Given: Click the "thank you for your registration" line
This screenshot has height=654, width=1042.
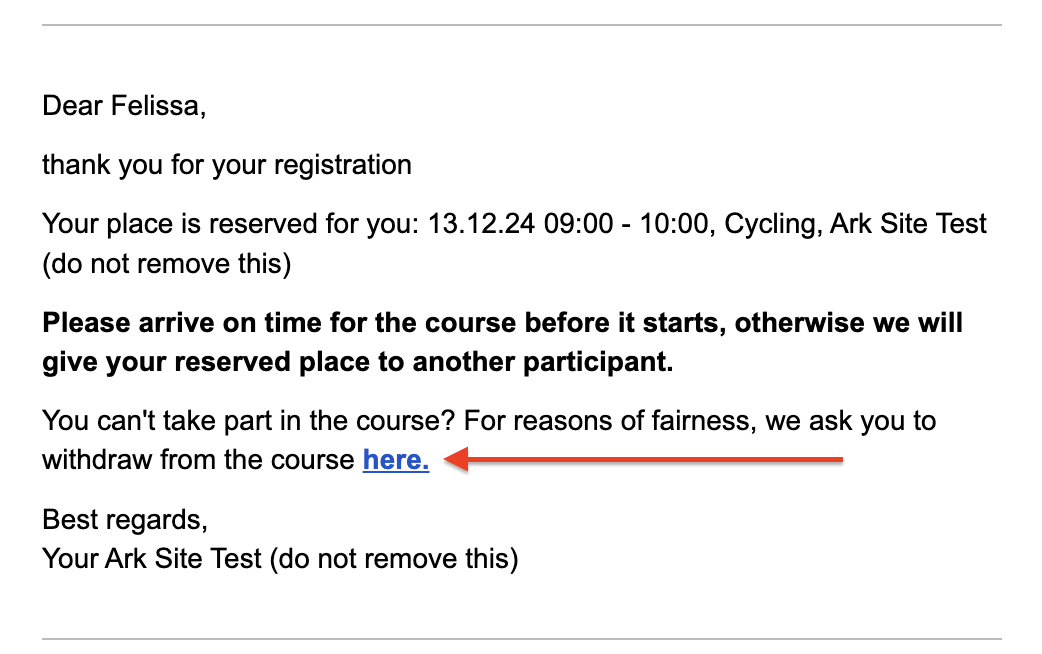Looking at the screenshot, I should click(x=227, y=165).
